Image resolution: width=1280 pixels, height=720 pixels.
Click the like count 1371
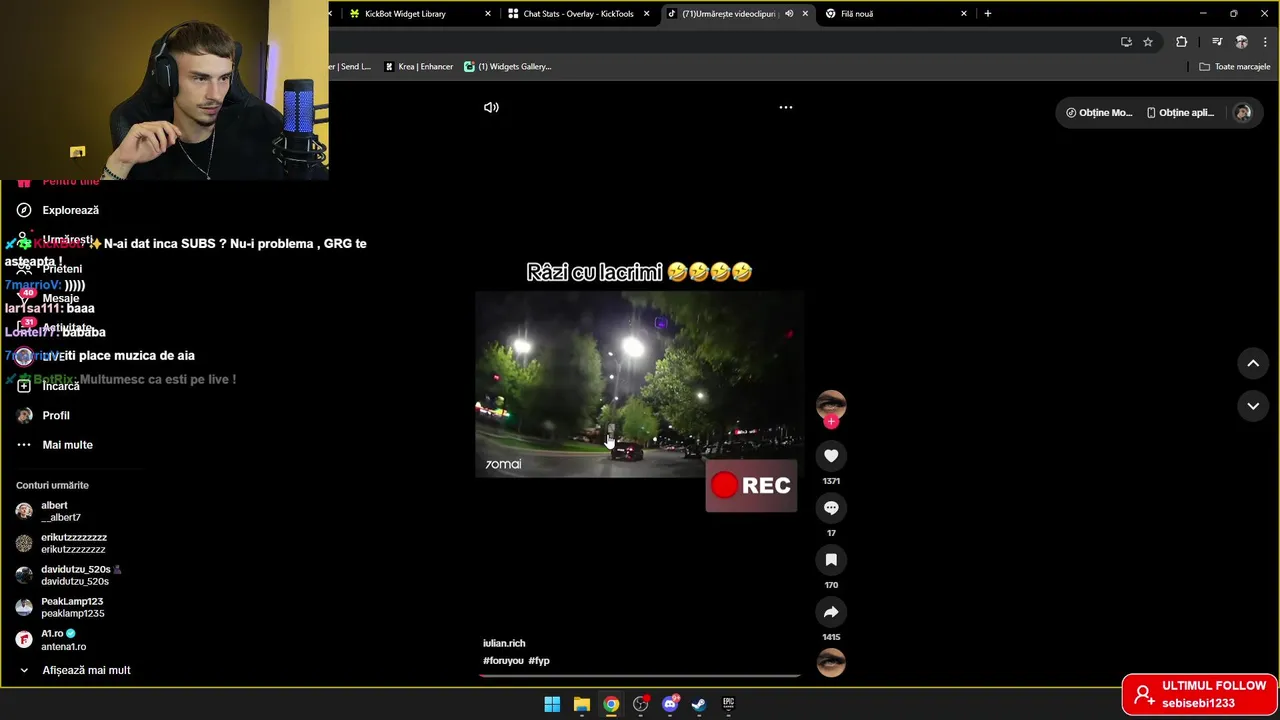(x=831, y=481)
